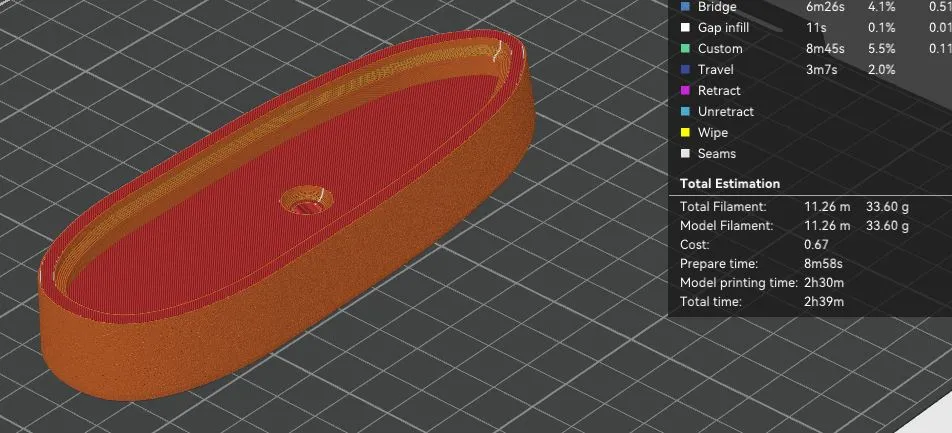Toggle Gap infill visibility label
952x433 pixels.
pyautogui.click(x=723, y=27)
